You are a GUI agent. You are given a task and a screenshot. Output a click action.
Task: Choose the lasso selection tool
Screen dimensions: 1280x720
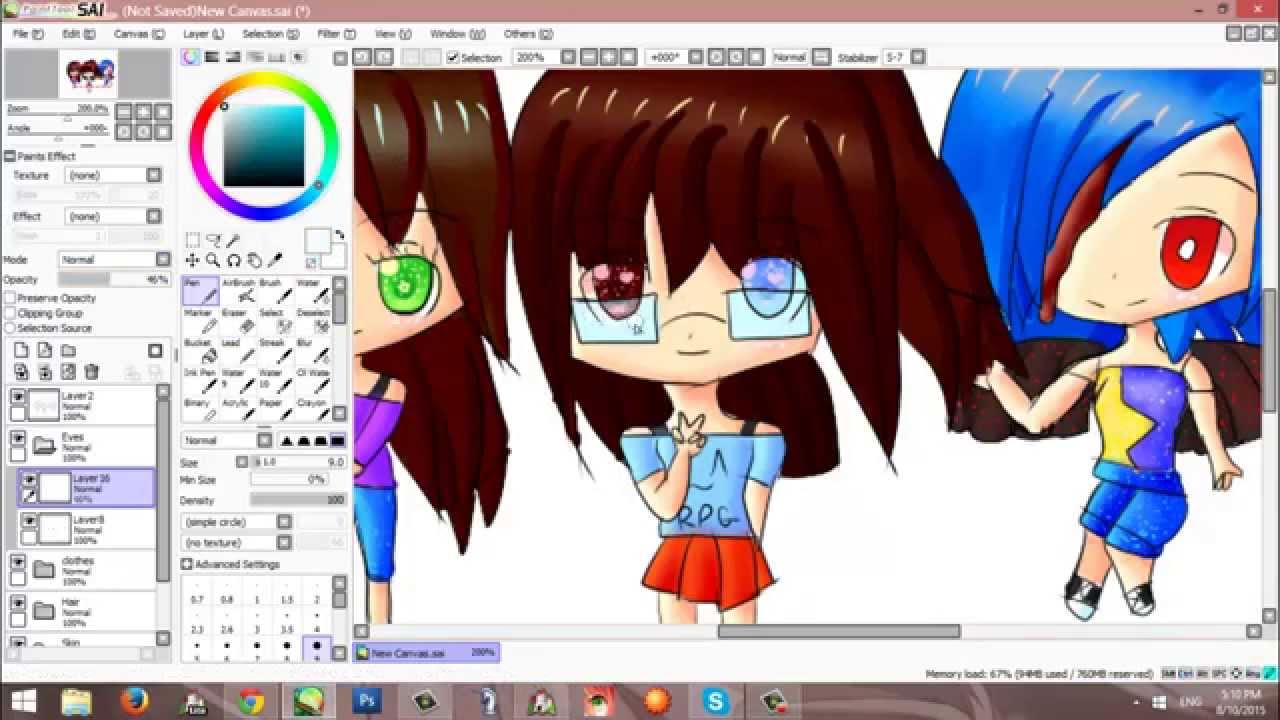(x=212, y=241)
